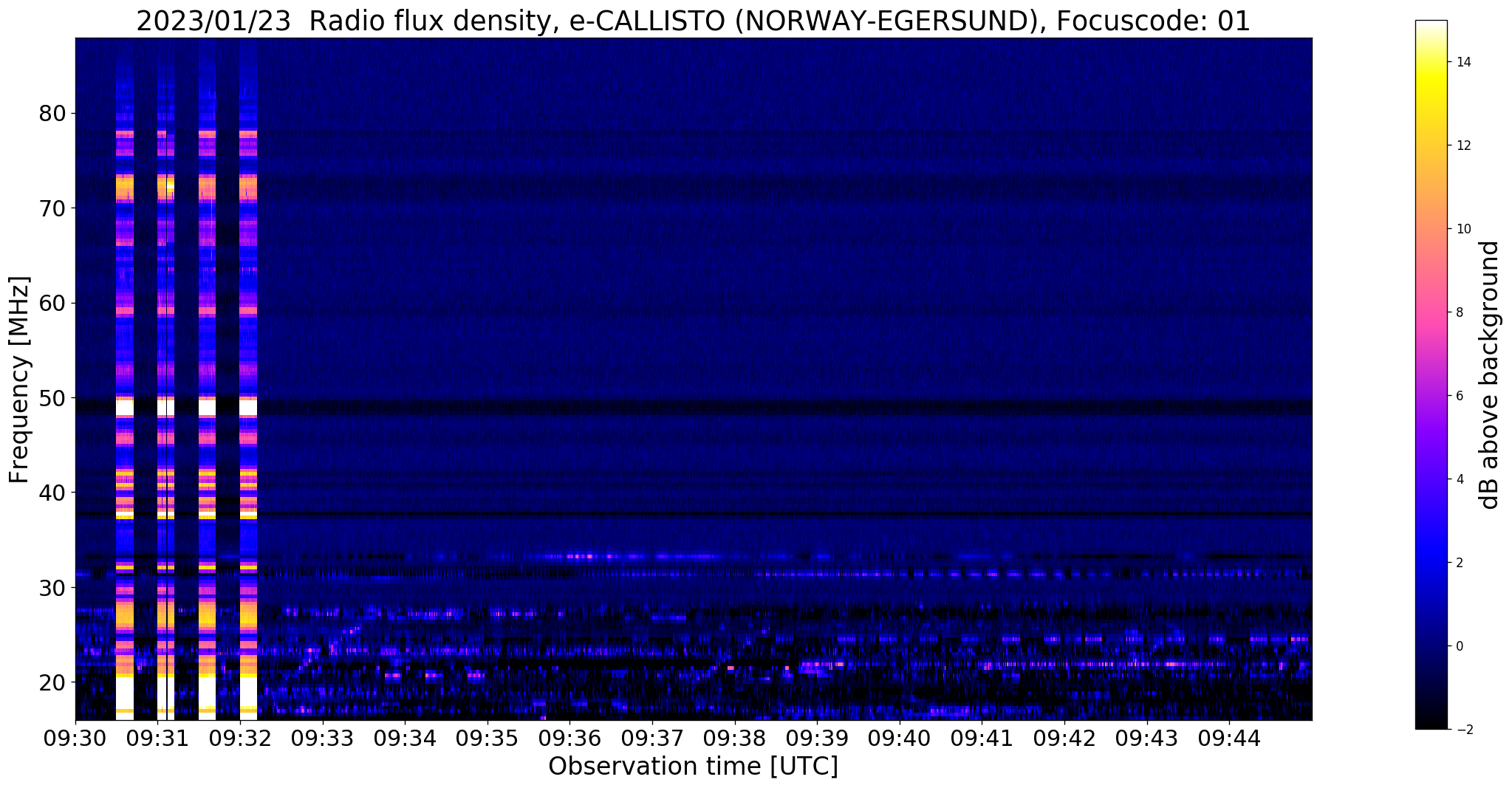This screenshot has height=788, width=1512.
Task: Select the 'Frequency [MHz]' y-axis label
Action: tap(20, 380)
